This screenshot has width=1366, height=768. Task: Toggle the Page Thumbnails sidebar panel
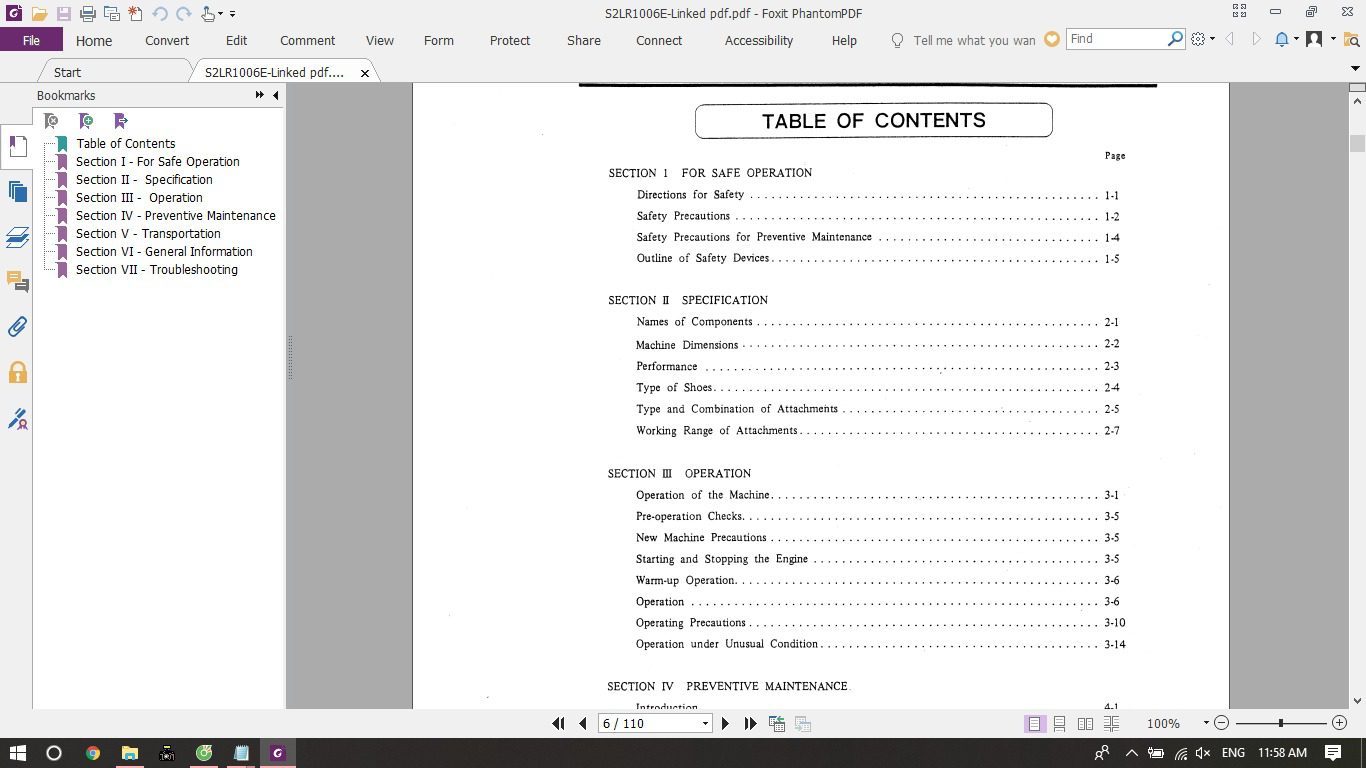coord(16,190)
